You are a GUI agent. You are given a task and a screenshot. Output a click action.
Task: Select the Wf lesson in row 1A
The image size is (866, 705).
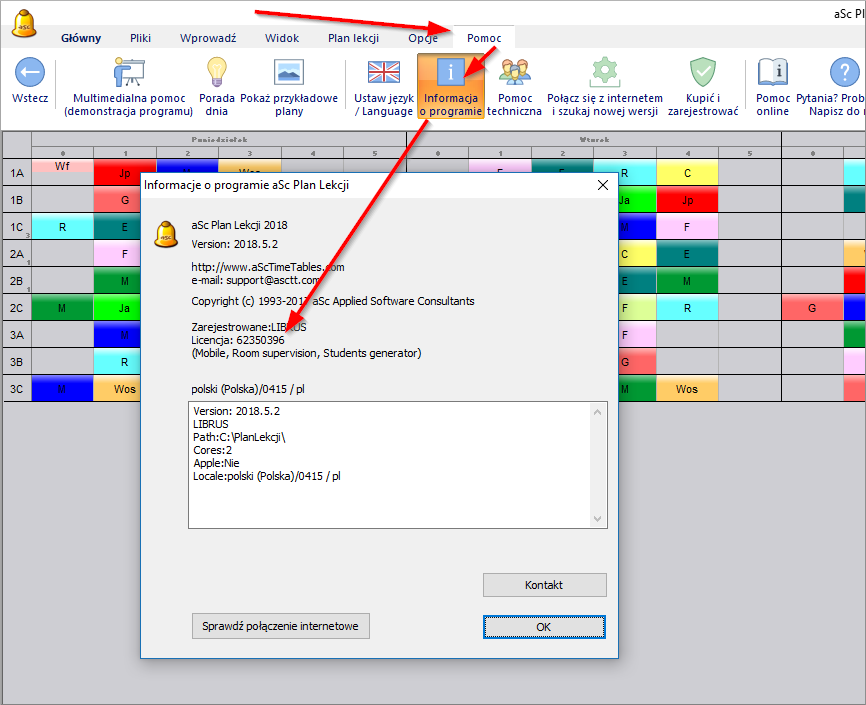(x=62, y=166)
